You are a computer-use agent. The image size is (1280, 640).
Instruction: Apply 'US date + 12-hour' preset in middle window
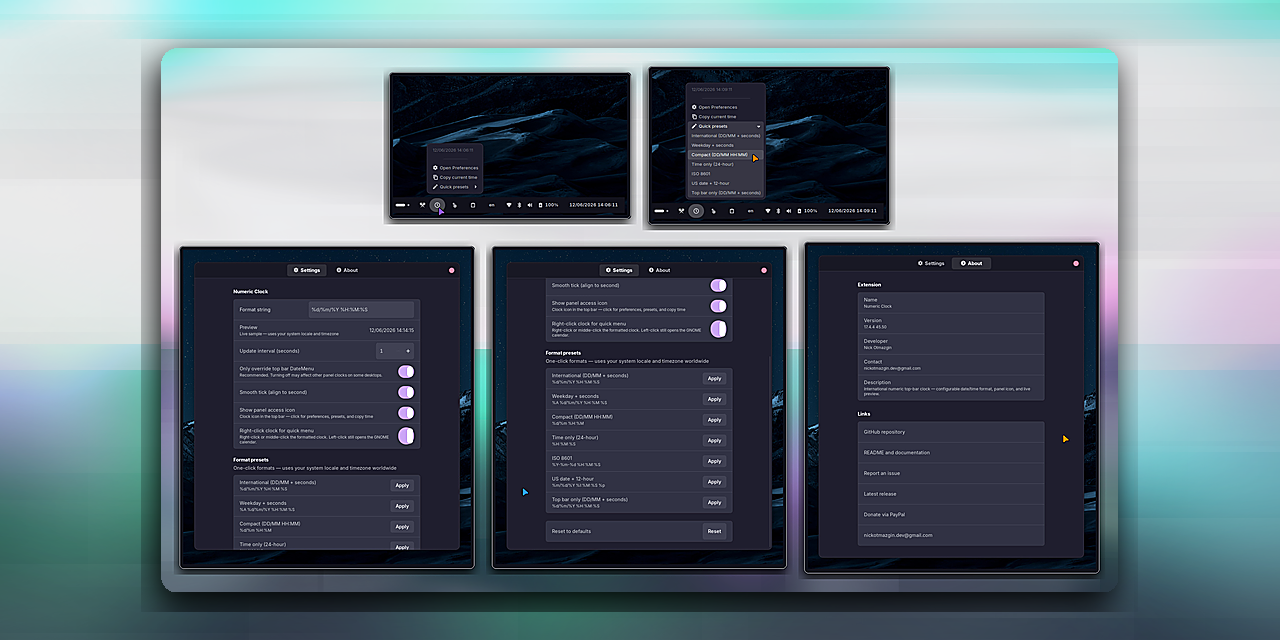714,482
